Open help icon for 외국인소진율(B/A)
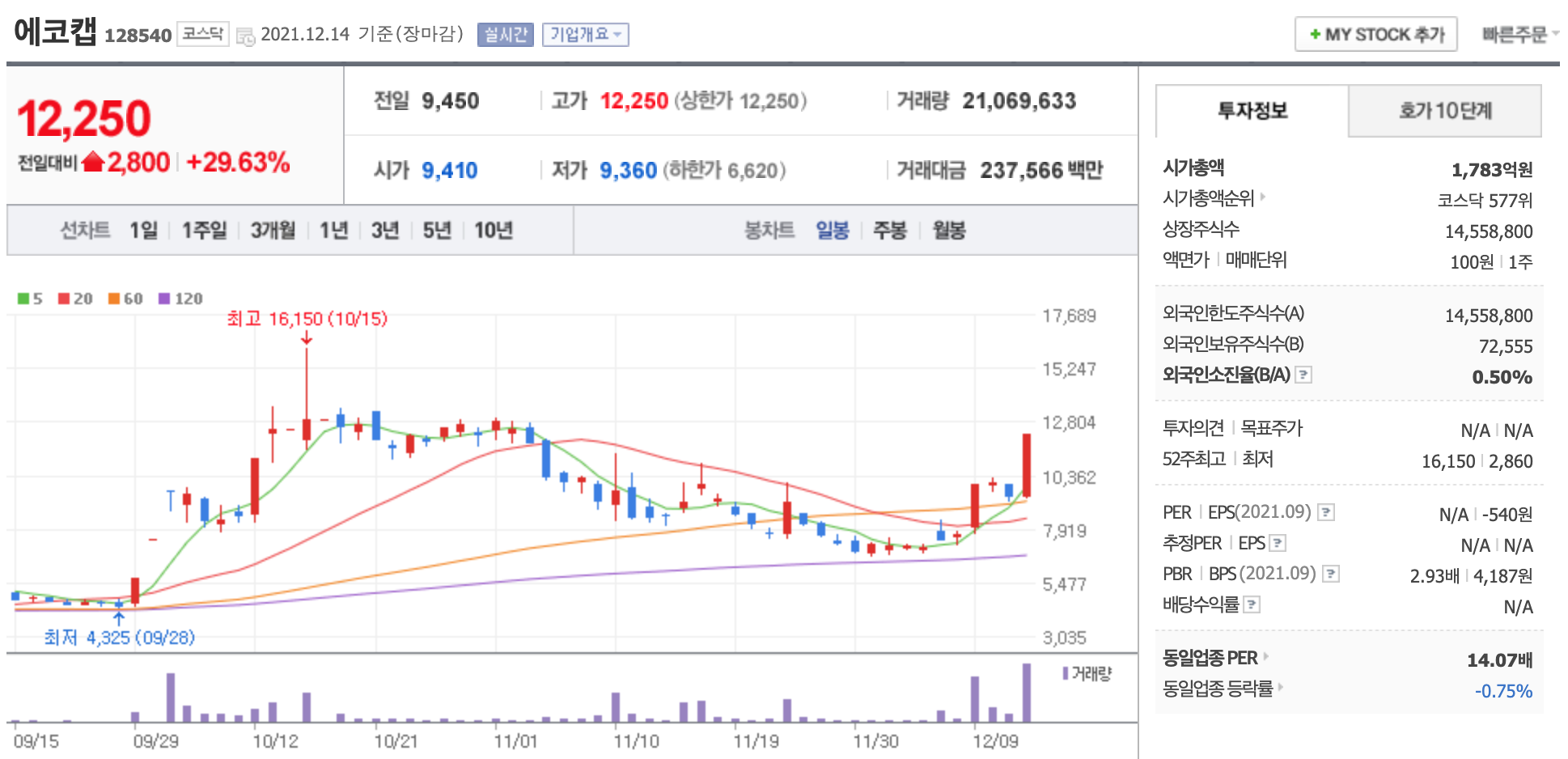1568x759 pixels. point(1303,375)
